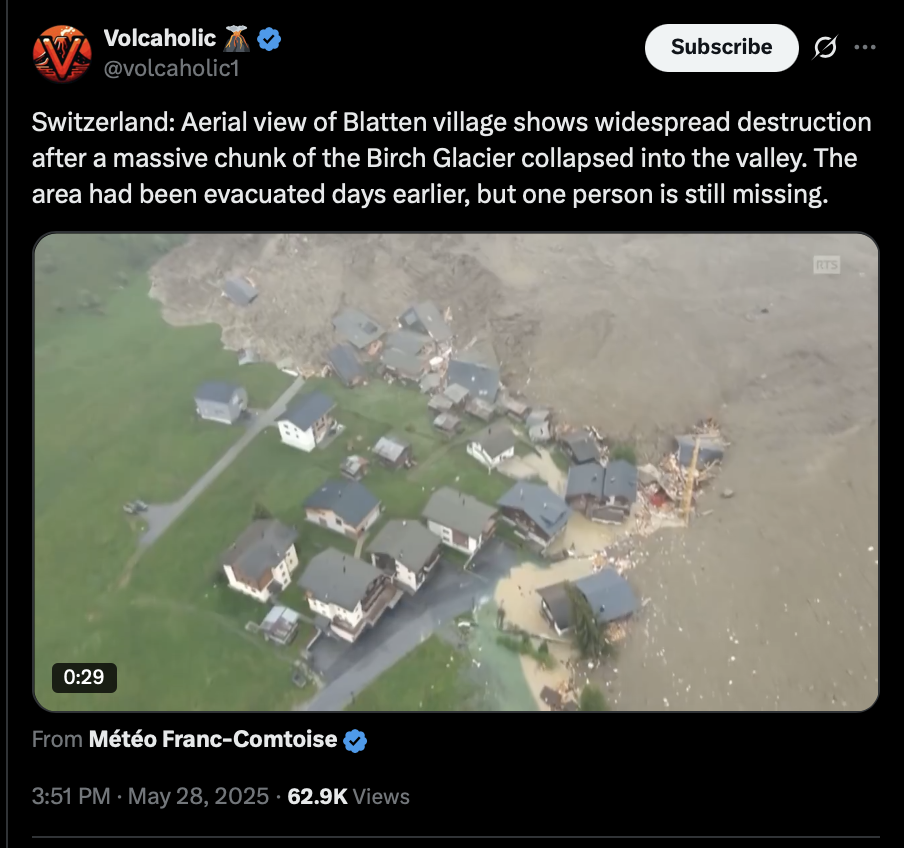
Task: Open the @volcaholic1 handle link
Action: coord(171,69)
